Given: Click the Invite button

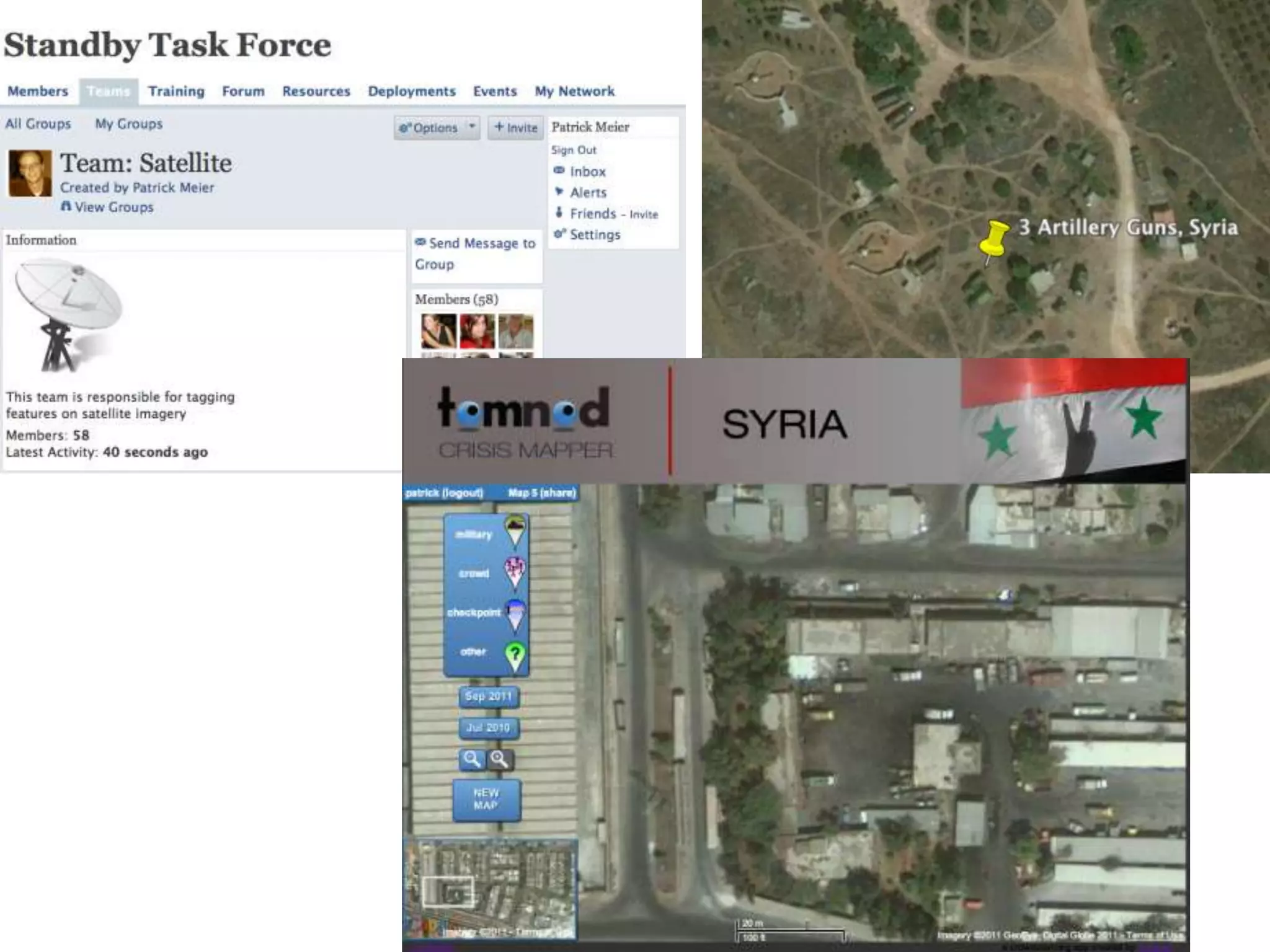Looking at the screenshot, I should click(515, 127).
